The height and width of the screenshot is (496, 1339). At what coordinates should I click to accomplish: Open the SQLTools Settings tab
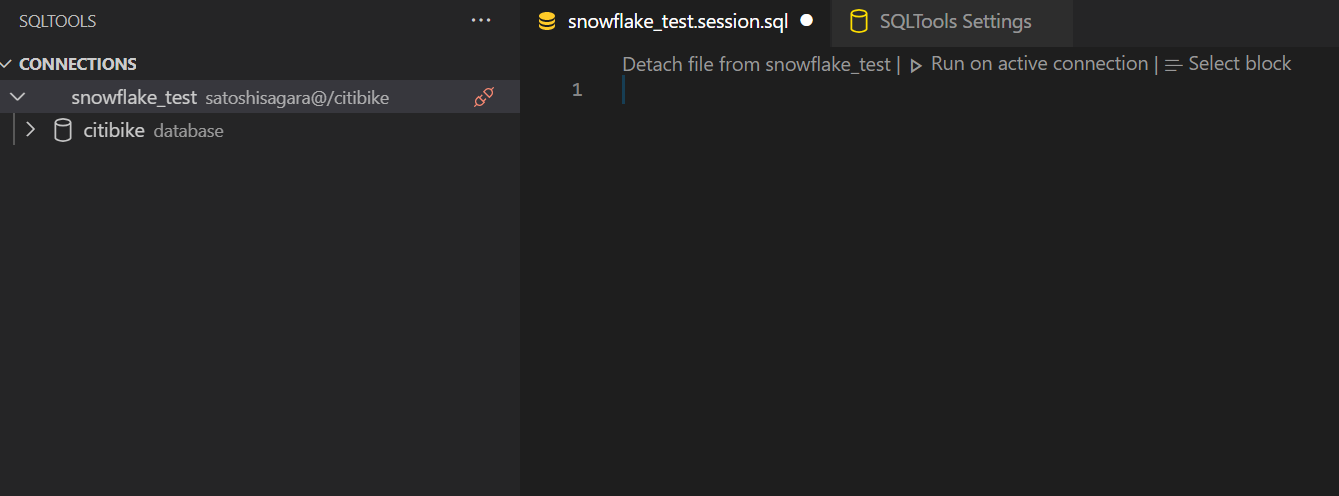pos(951,22)
